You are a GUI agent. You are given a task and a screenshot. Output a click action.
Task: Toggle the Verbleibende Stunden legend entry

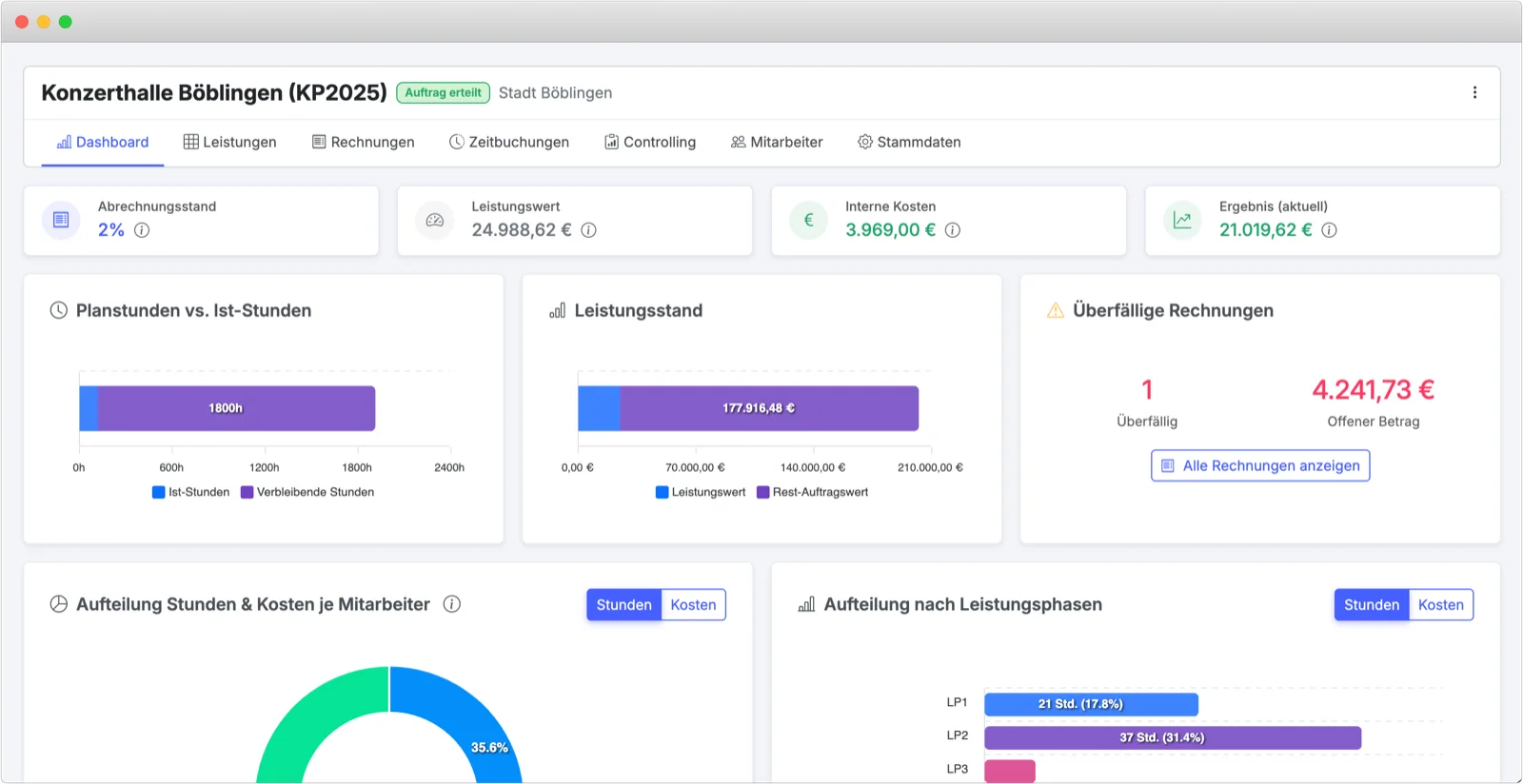click(x=307, y=492)
